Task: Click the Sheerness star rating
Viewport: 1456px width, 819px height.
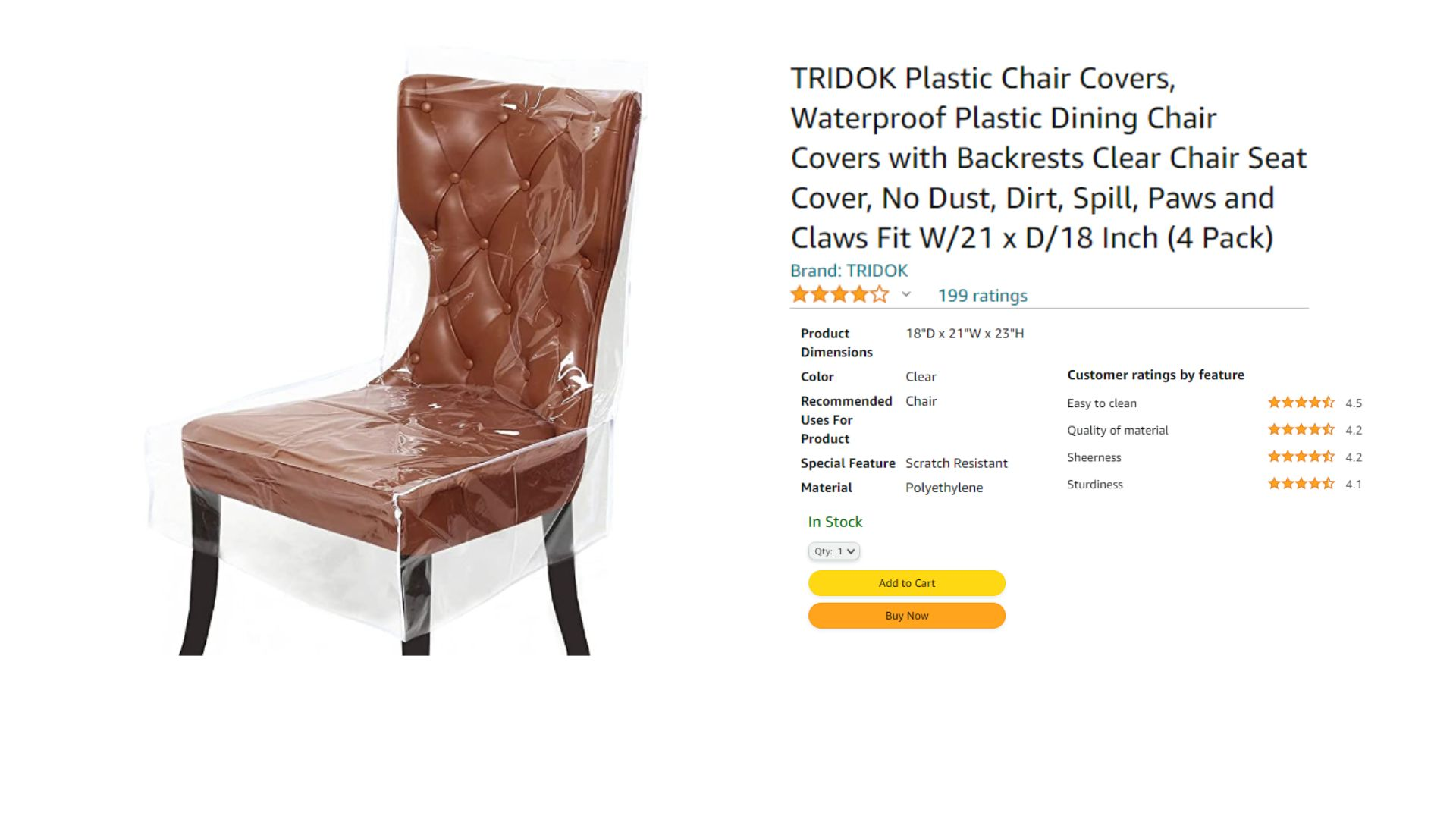Action: click(x=1301, y=457)
